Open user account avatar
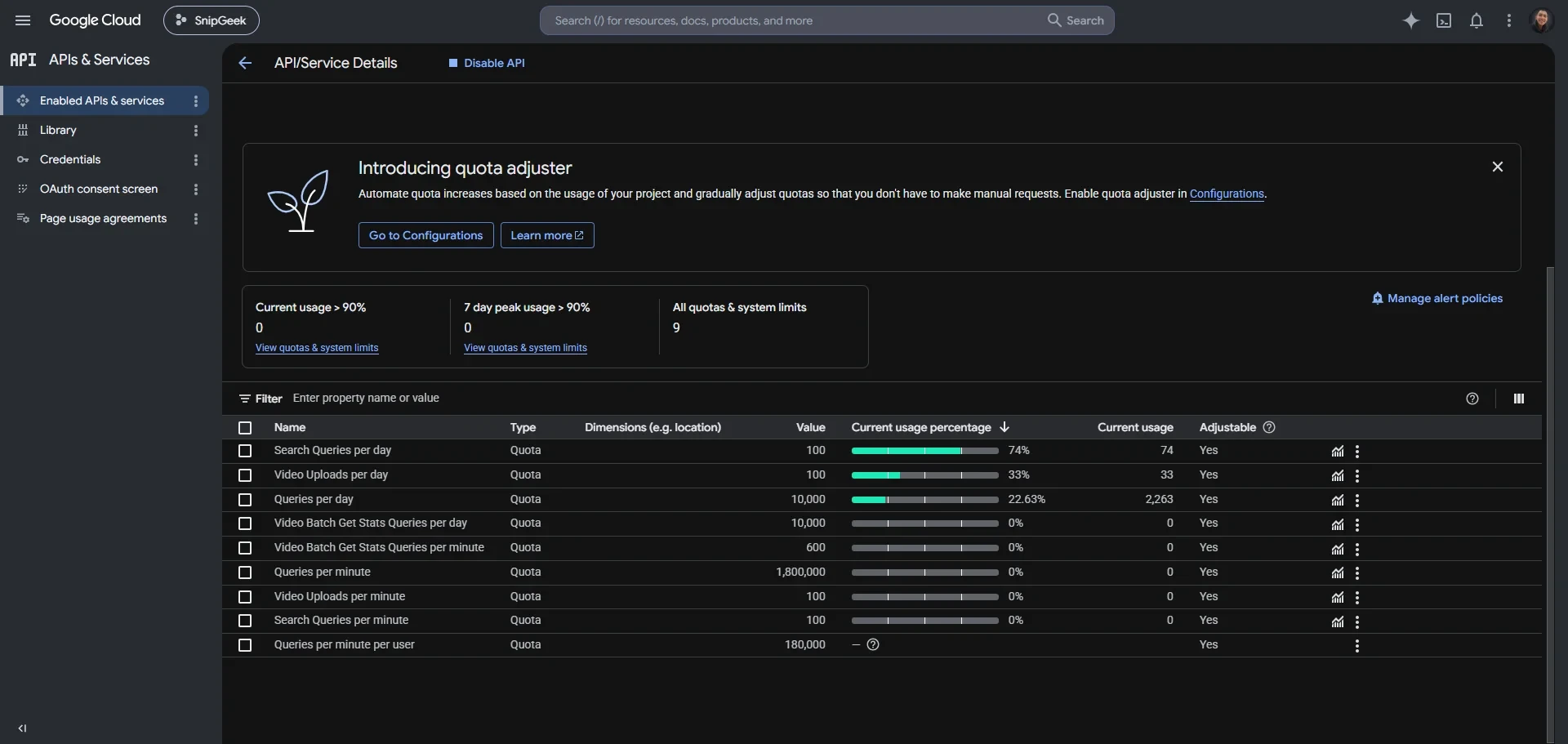Viewport: 1568px width, 744px height. [x=1541, y=20]
